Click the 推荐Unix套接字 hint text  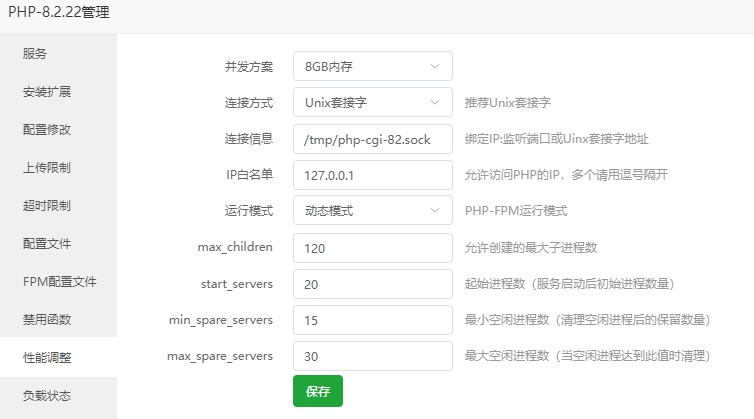coord(507,102)
